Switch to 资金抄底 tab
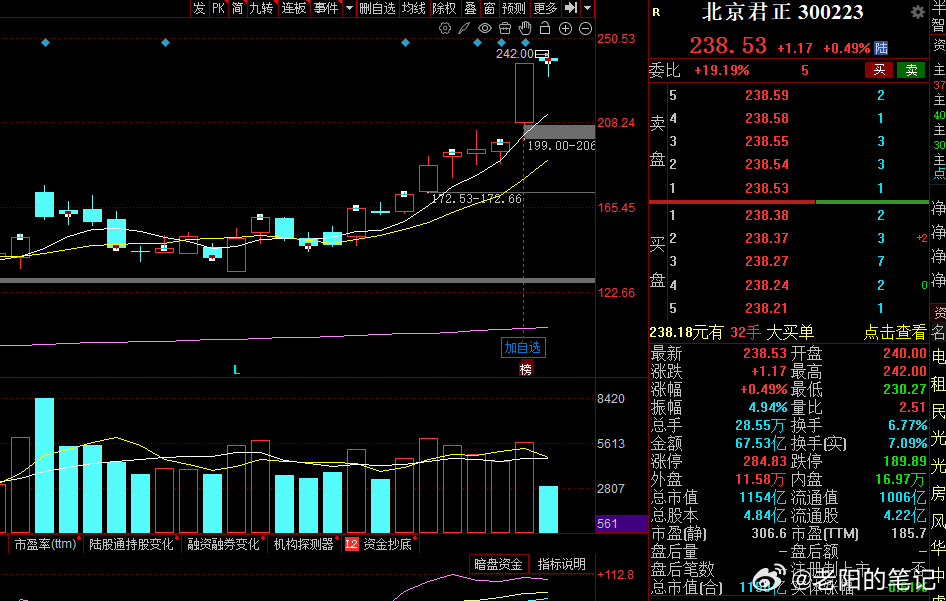 click(x=387, y=544)
